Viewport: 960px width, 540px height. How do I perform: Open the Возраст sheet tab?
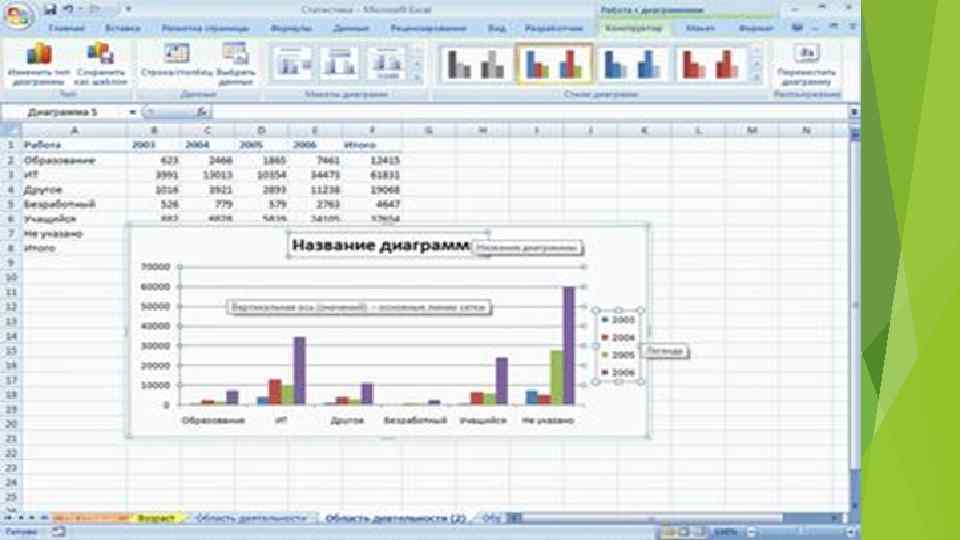point(156,518)
